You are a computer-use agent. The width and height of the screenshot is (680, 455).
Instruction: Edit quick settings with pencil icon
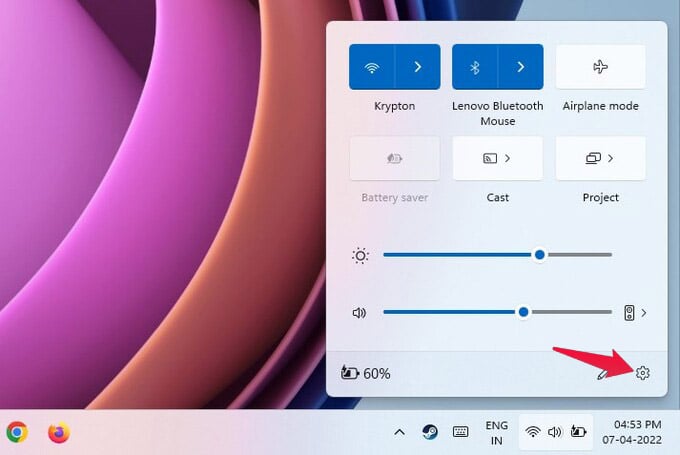602,373
